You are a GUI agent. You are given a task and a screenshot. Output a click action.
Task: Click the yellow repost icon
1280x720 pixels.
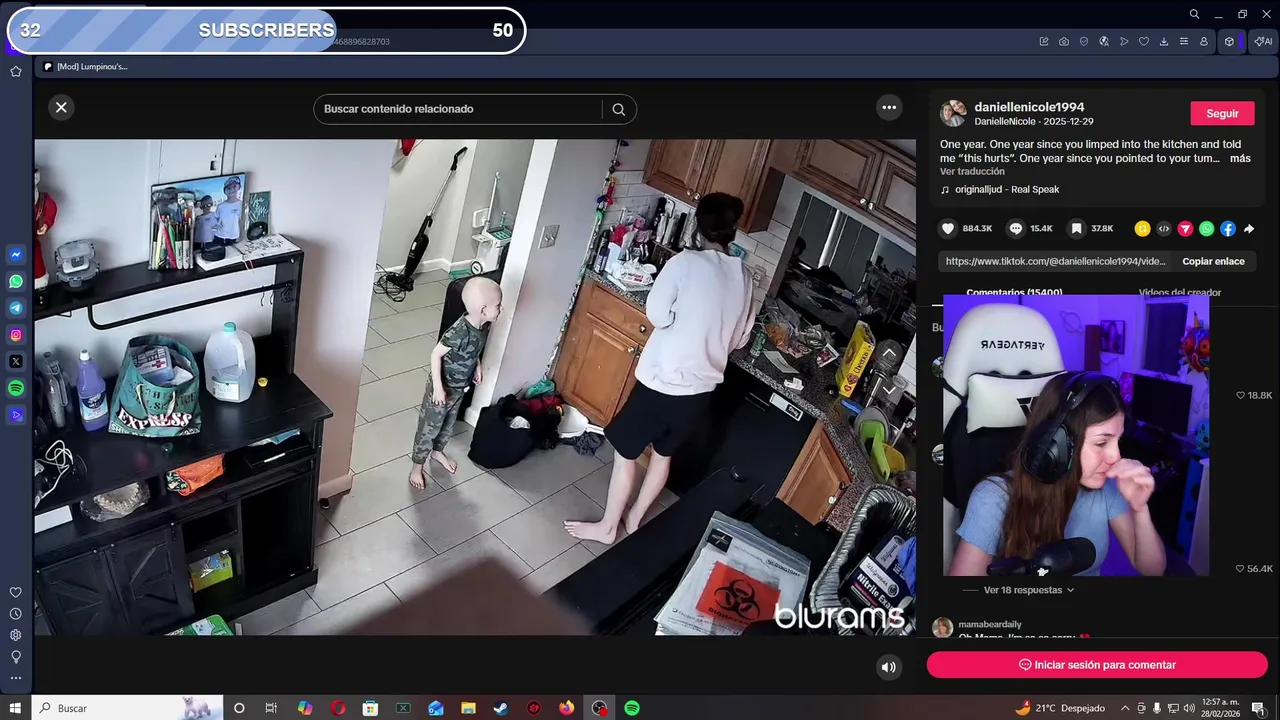[1142, 229]
